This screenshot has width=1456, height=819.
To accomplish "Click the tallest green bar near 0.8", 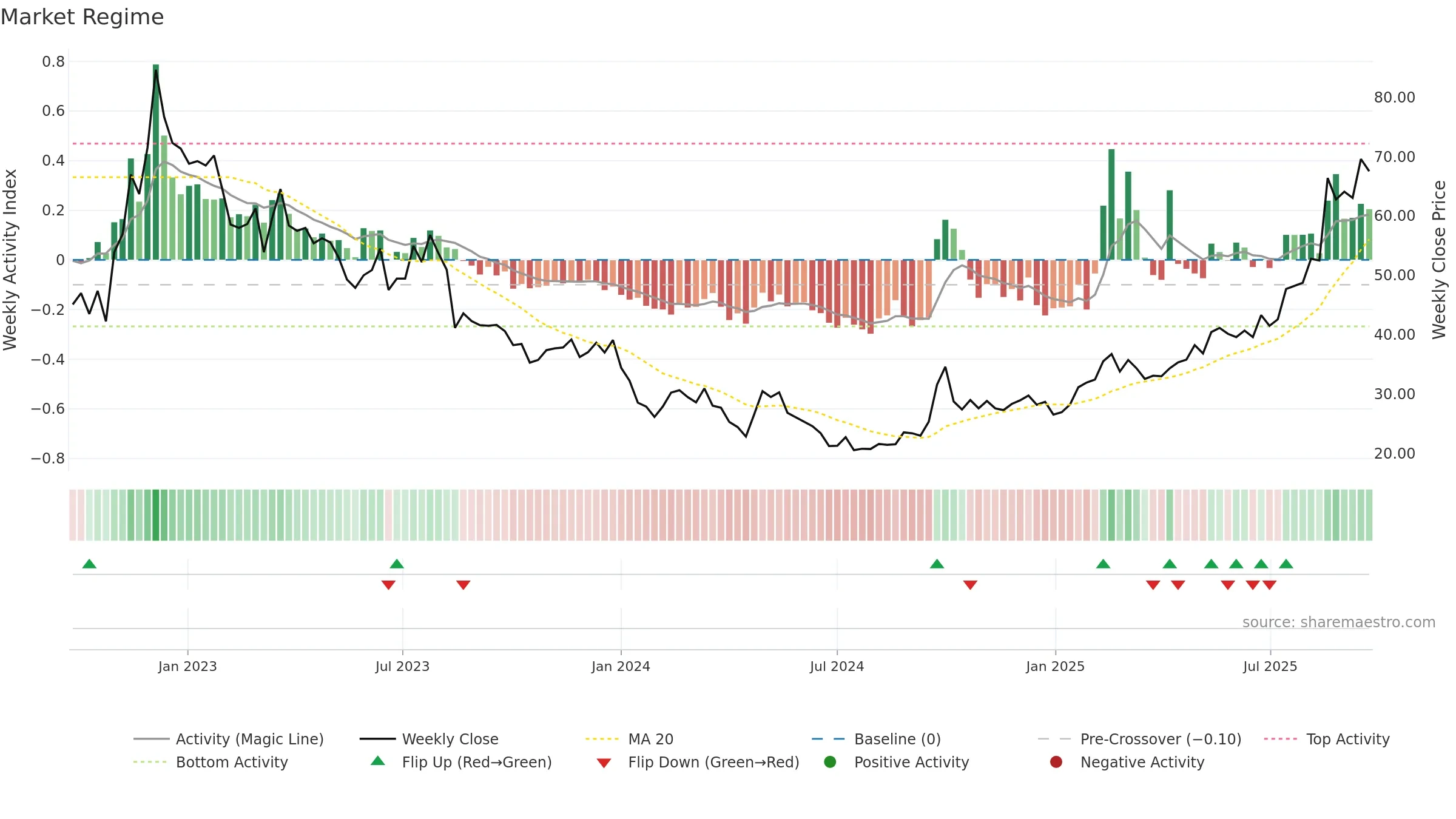I will [156, 162].
